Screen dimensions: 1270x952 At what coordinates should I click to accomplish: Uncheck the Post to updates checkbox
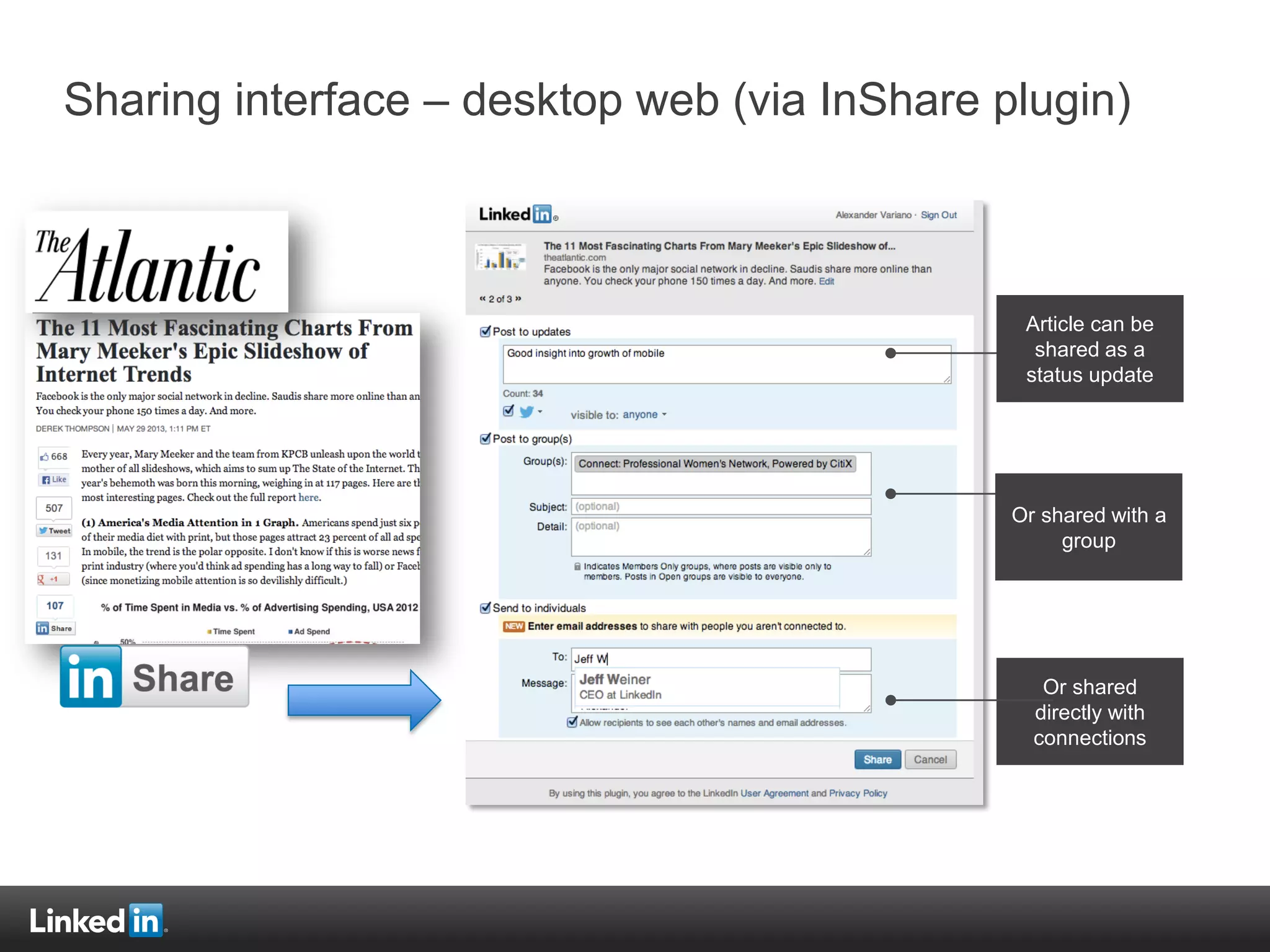click(x=486, y=332)
